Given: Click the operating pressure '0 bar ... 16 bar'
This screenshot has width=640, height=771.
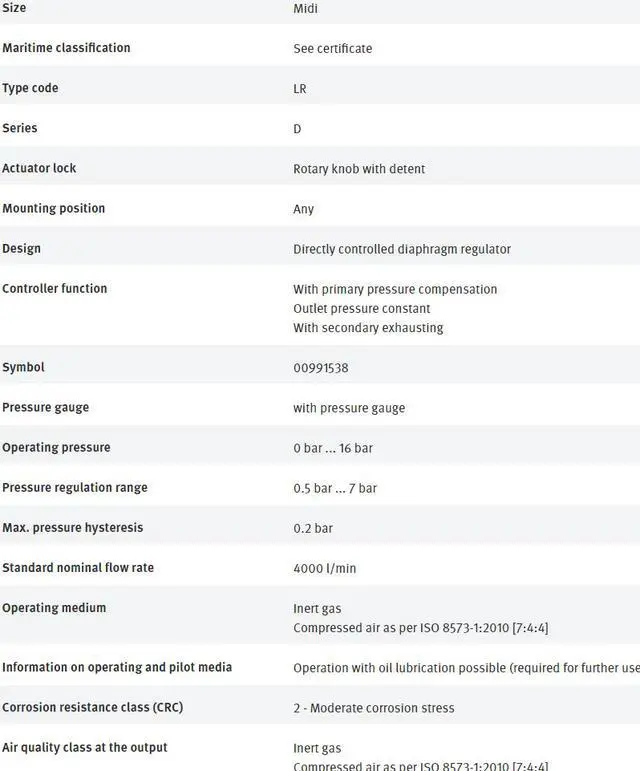Looking at the screenshot, I should tap(333, 448).
